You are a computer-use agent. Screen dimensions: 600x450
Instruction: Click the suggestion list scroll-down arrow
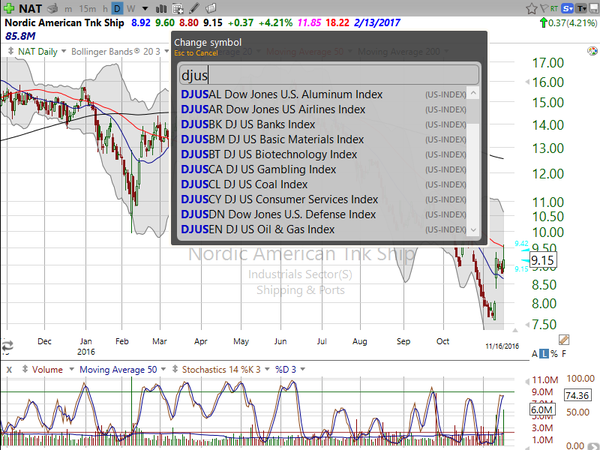click(x=473, y=230)
